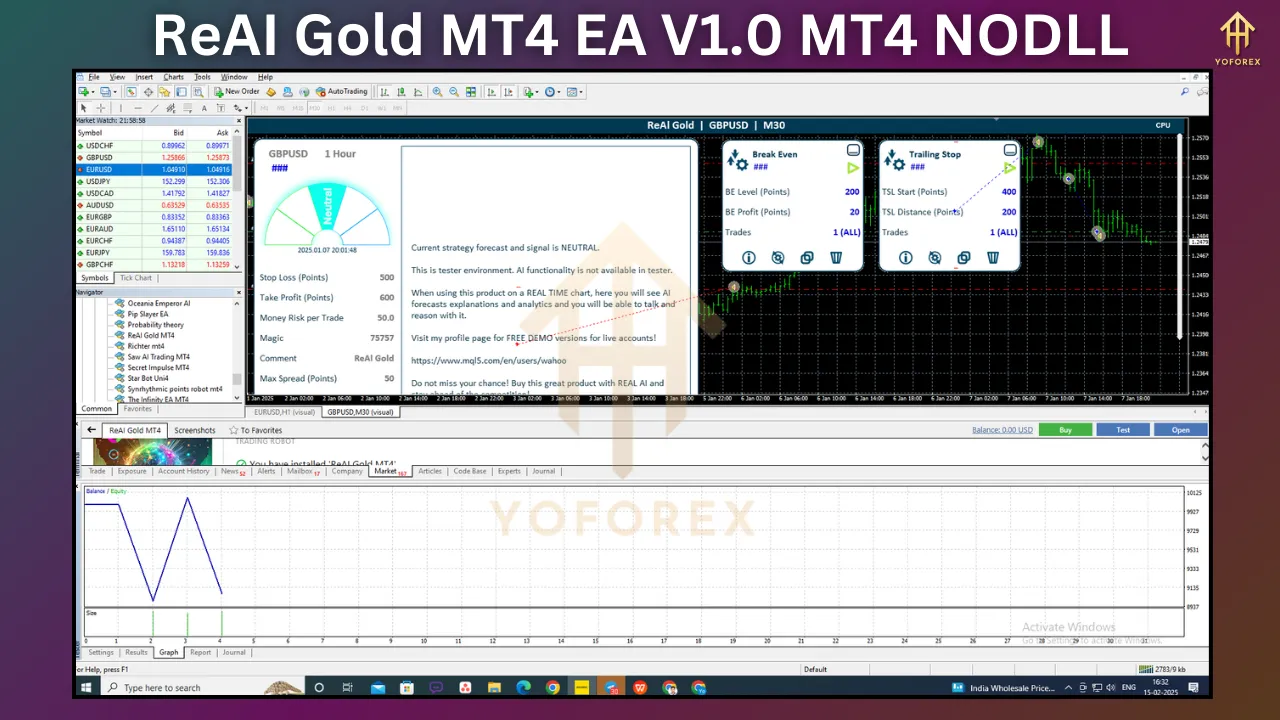
Task: Go back with the arrow button
Action: 90,430
